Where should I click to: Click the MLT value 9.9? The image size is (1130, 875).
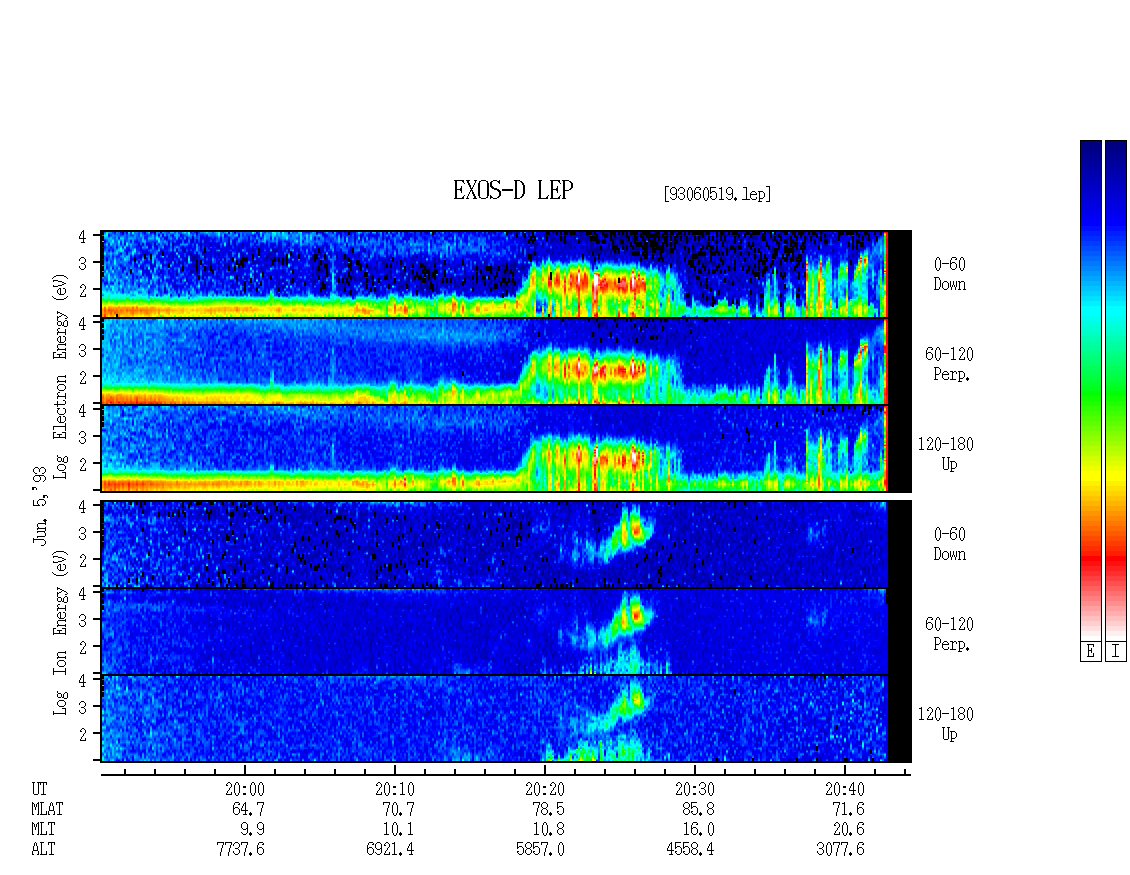click(252, 830)
